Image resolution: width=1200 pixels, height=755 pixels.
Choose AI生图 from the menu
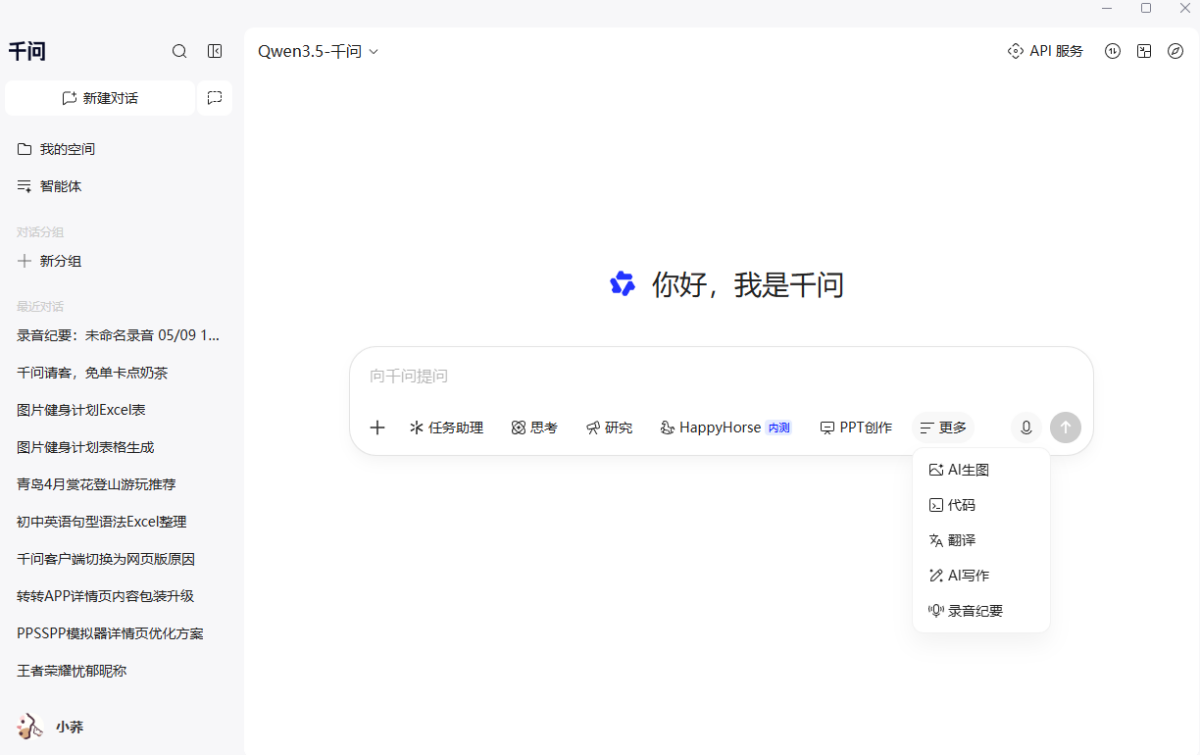(x=981, y=470)
